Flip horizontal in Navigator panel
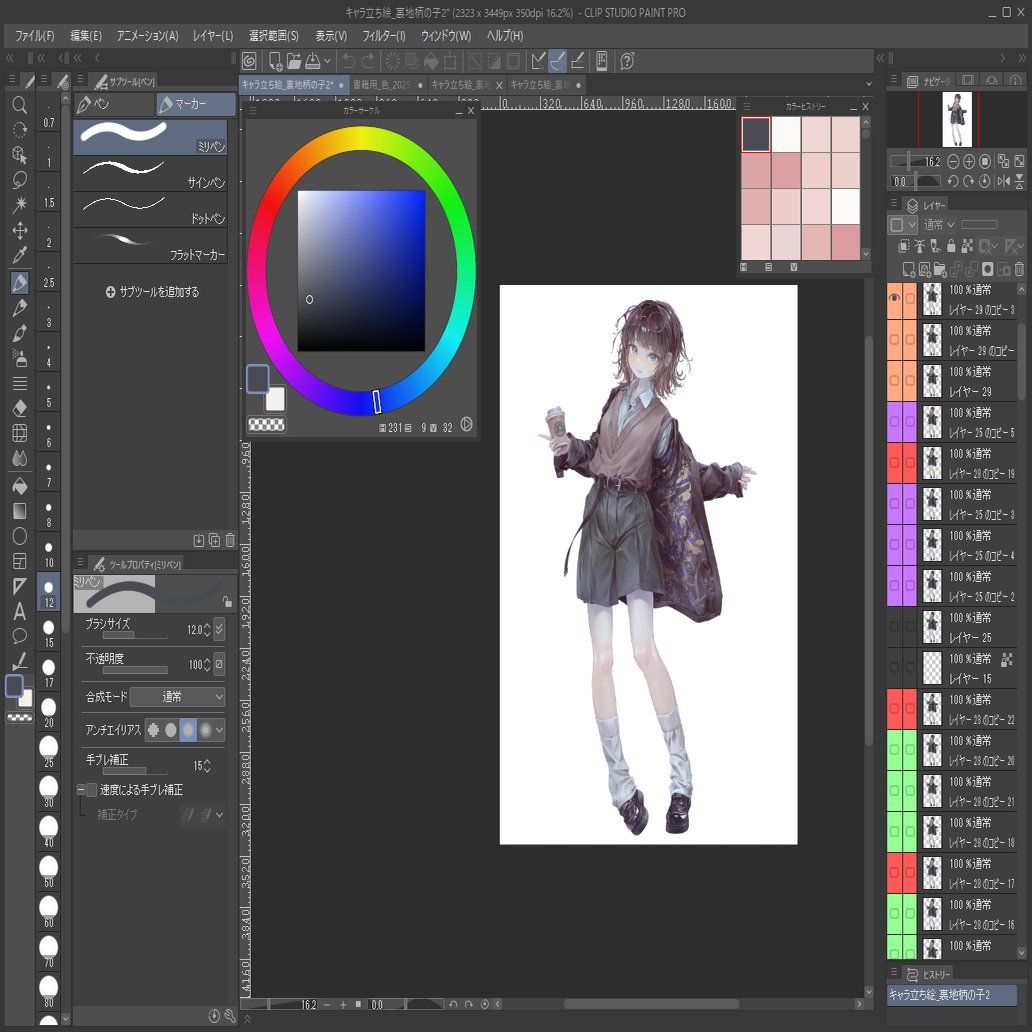 1004,181
